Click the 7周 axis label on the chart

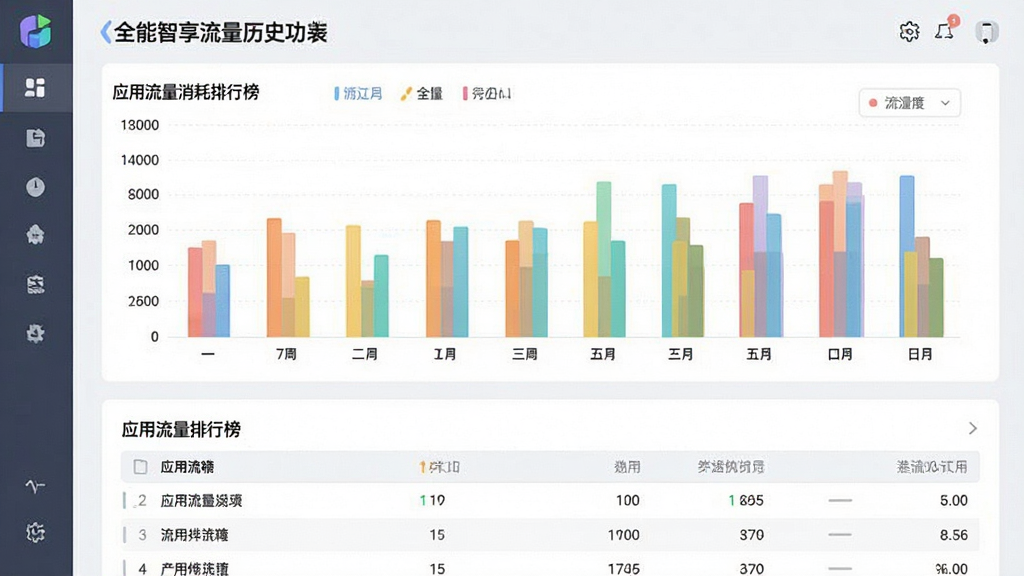(x=286, y=354)
